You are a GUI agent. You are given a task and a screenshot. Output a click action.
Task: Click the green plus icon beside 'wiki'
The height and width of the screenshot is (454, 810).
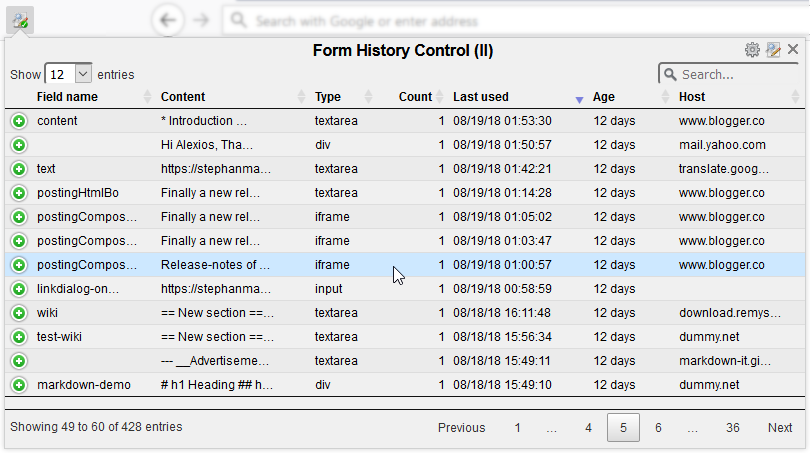pos(19,313)
